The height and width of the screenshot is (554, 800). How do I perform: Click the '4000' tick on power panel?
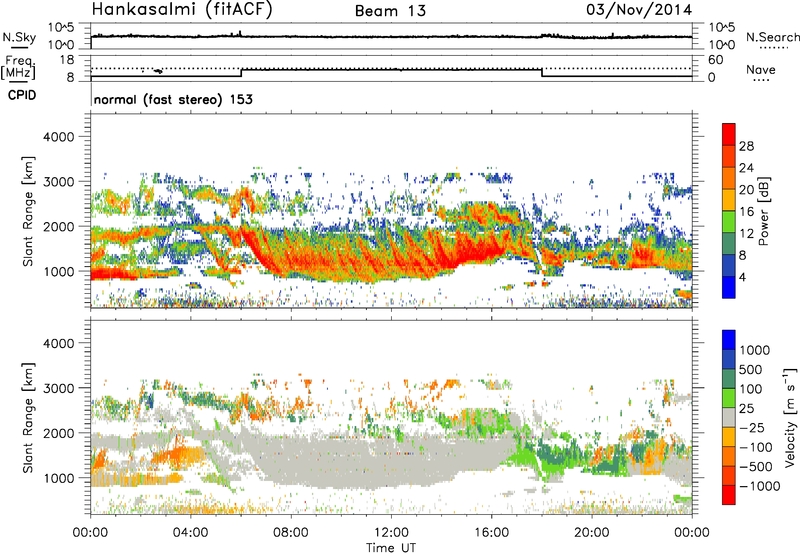pyautogui.click(x=58, y=137)
